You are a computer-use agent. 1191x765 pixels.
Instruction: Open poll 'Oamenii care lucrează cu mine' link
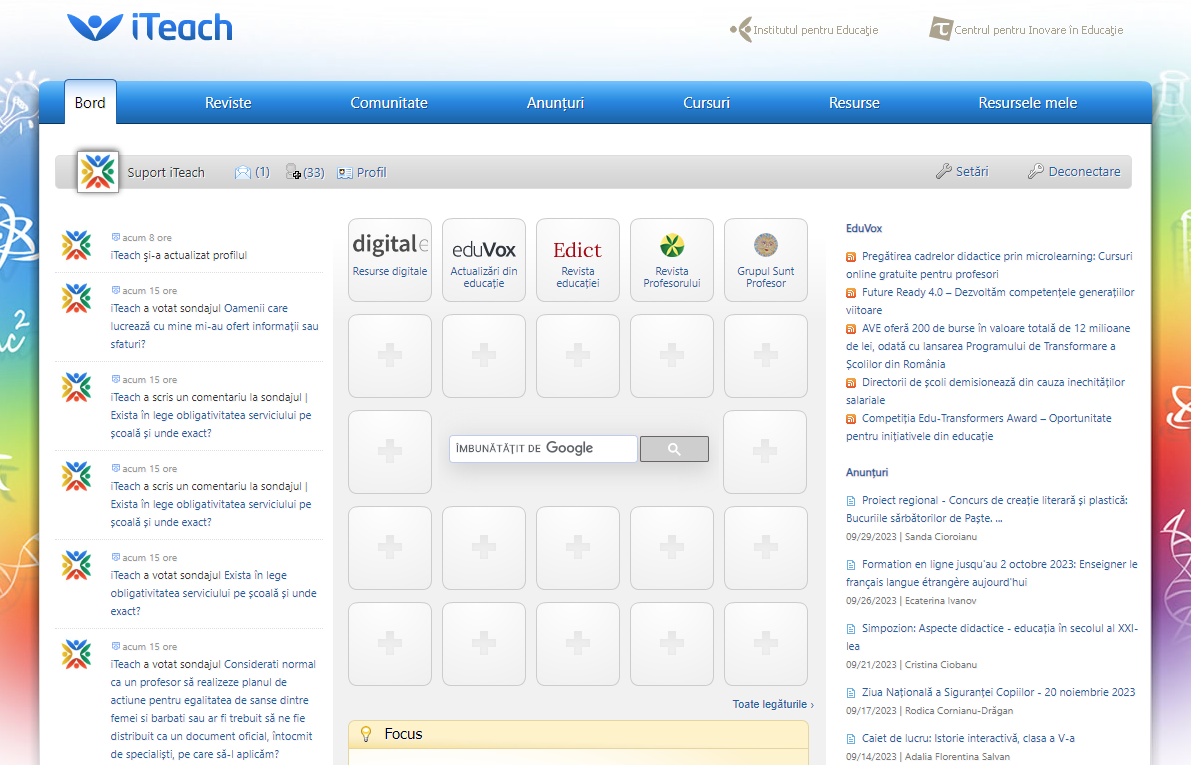point(214,326)
